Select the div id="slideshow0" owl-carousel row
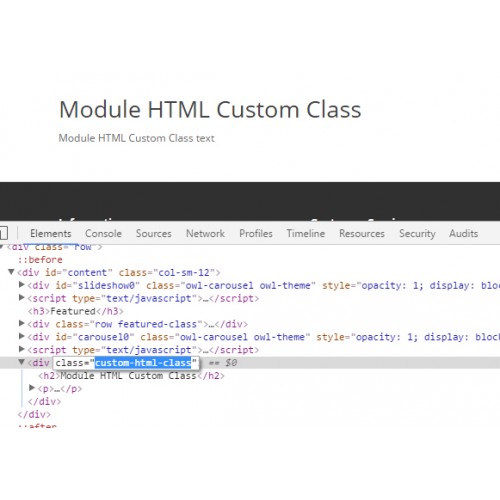 click(x=263, y=286)
